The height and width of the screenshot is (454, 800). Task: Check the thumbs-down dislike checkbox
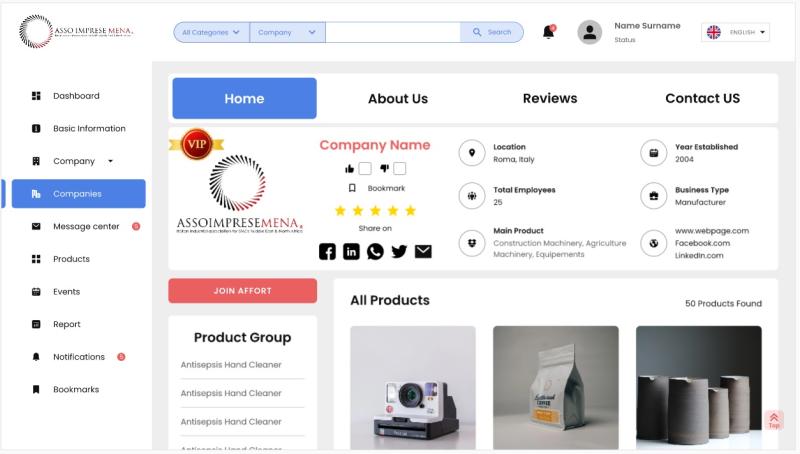coord(400,168)
